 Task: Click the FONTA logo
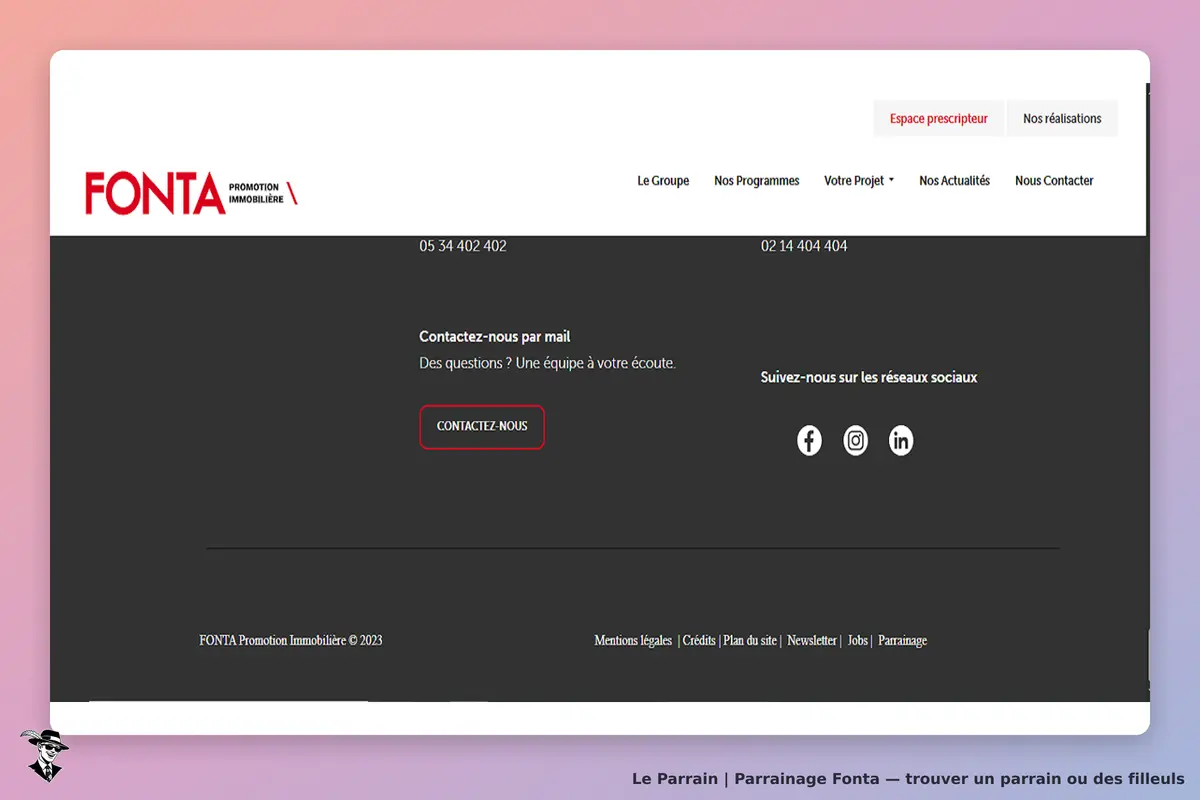click(191, 193)
